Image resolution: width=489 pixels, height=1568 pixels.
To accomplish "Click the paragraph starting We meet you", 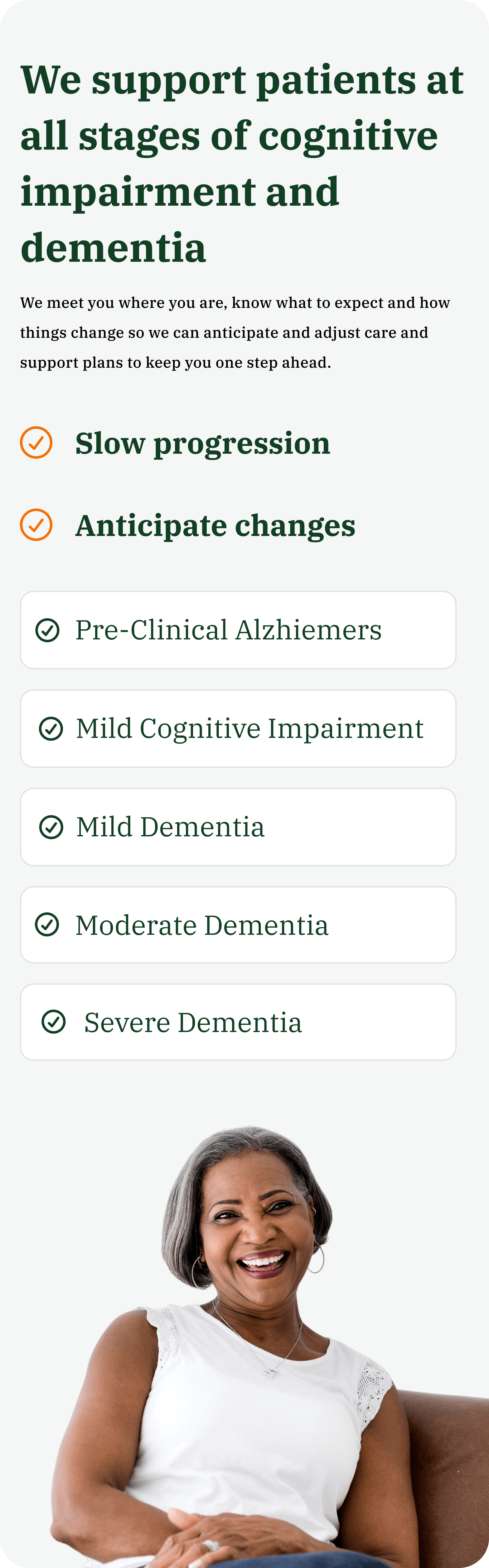I will (235, 332).
